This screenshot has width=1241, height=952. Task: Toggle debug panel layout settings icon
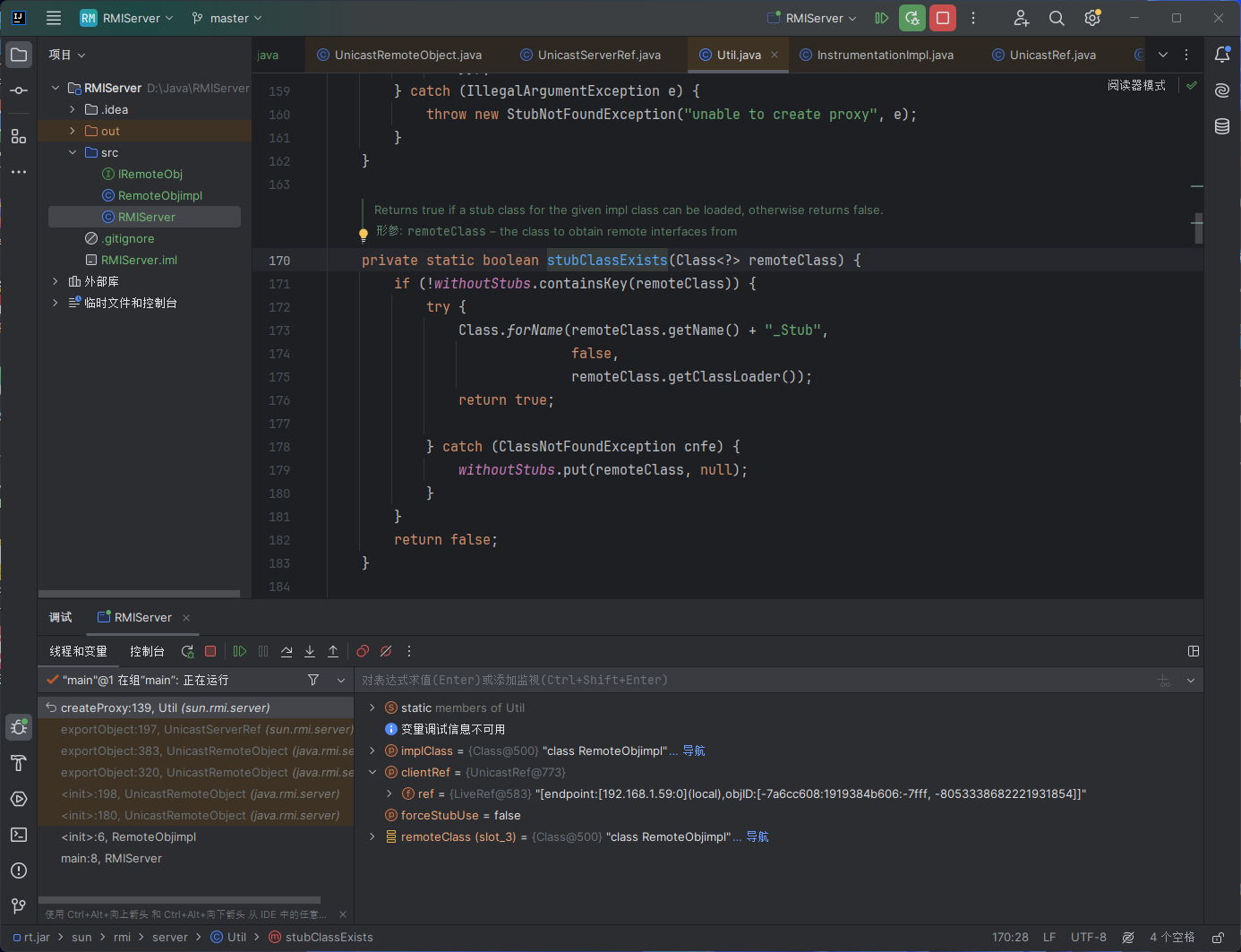(1193, 651)
